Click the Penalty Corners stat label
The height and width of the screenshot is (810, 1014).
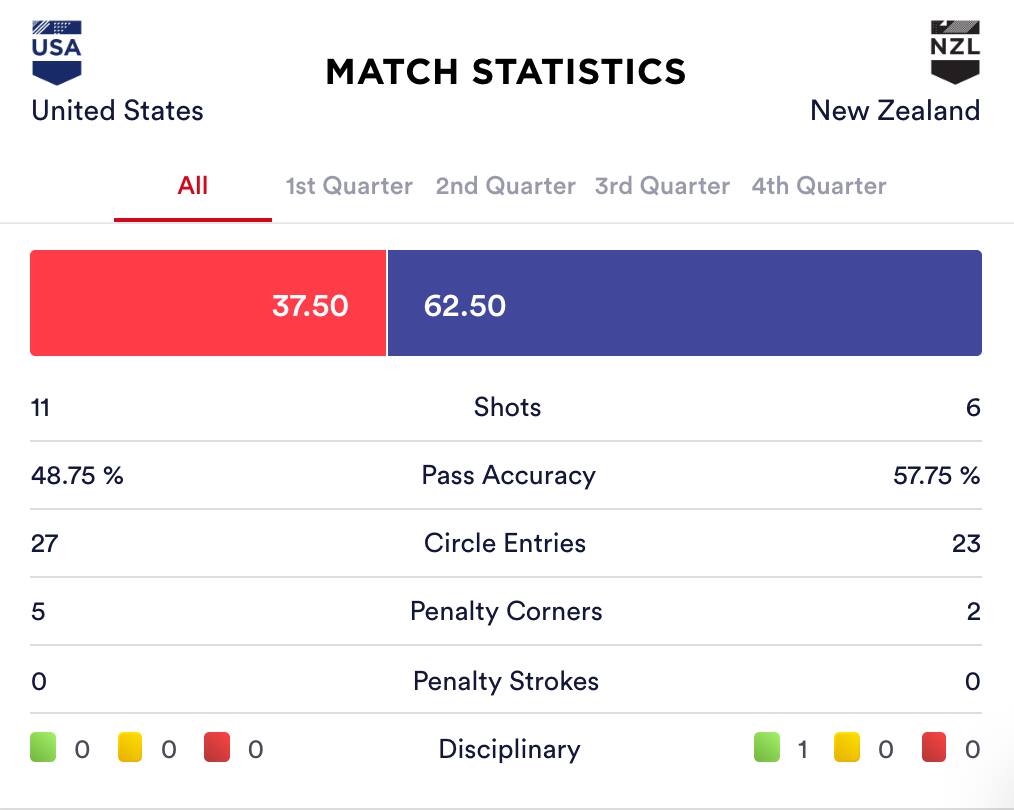(x=506, y=612)
